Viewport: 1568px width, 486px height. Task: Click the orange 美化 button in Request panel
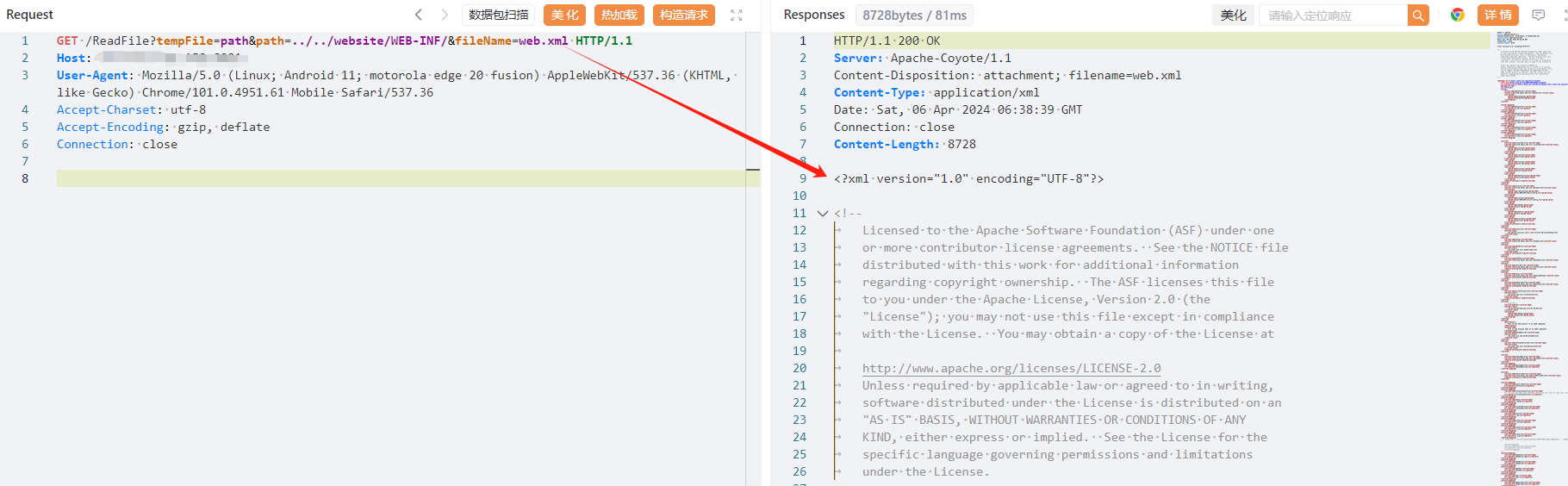(565, 15)
